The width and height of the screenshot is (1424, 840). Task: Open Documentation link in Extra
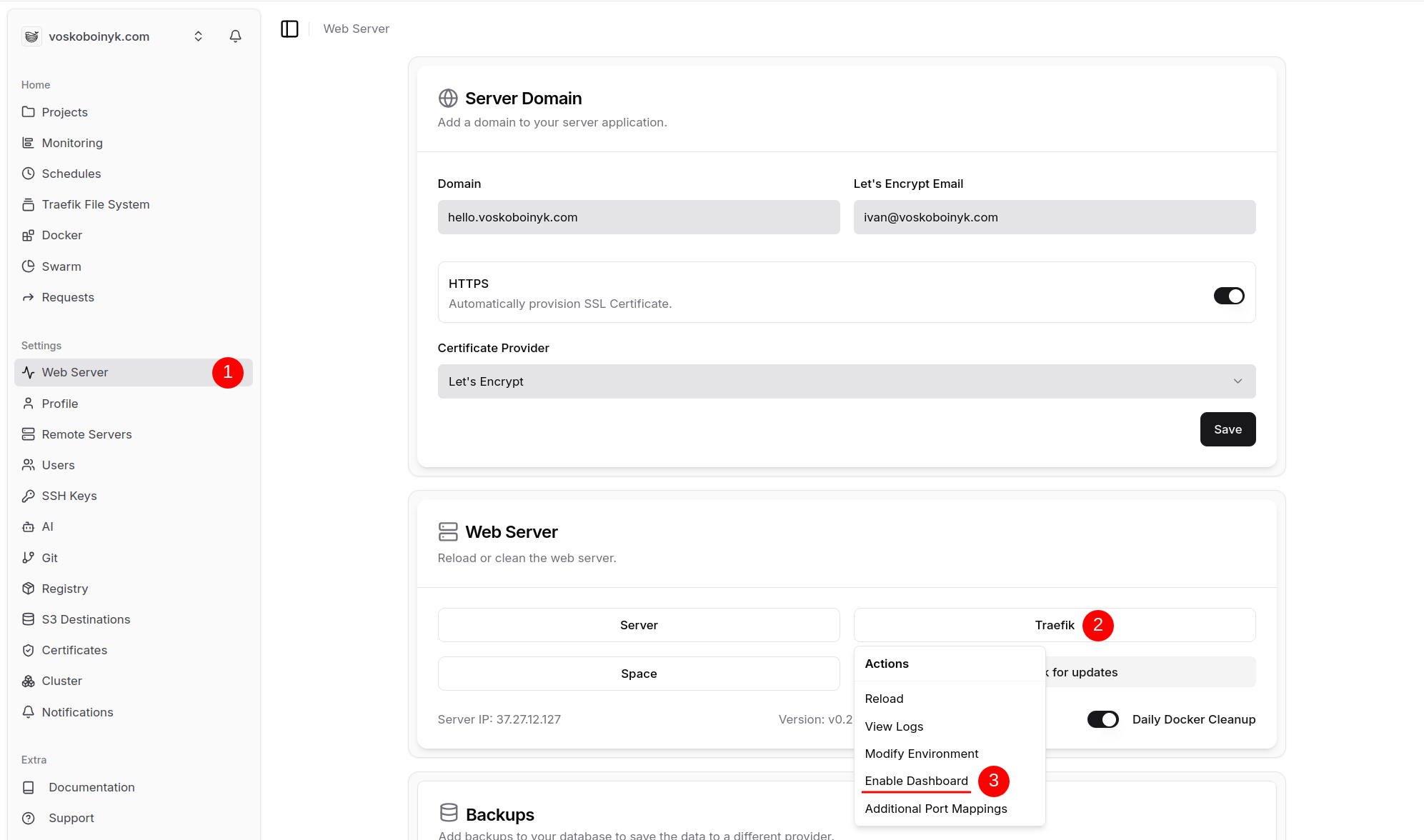pyautogui.click(x=133, y=787)
